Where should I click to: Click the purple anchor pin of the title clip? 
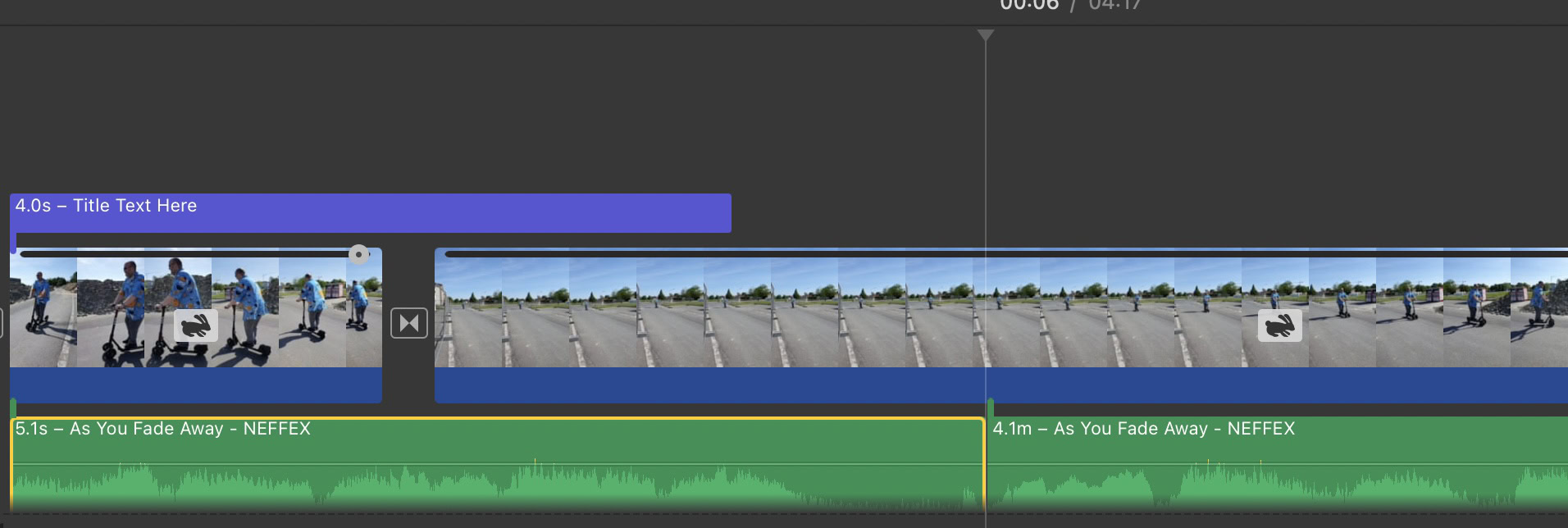[x=13, y=243]
